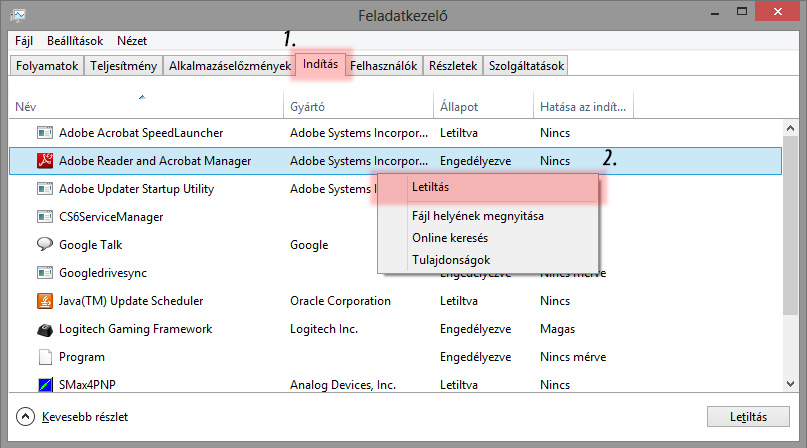This screenshot has width=807, height=448.
Task: Click the Adobe Reader and Acrobat Manager icon
Action: [44, 160]
